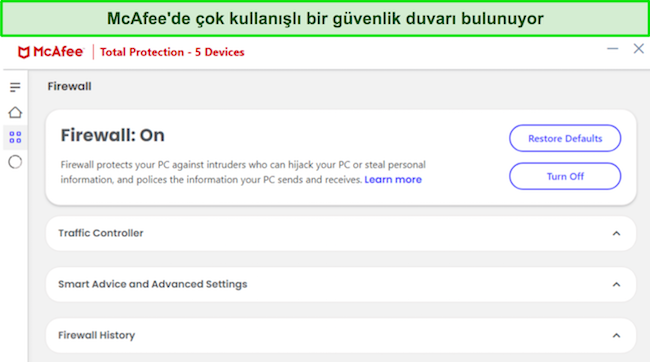Image resolution: width=650 pixels, height=362 pixels.
Task: Open the apps grid icon in sidebar
Action: (15, 137)
